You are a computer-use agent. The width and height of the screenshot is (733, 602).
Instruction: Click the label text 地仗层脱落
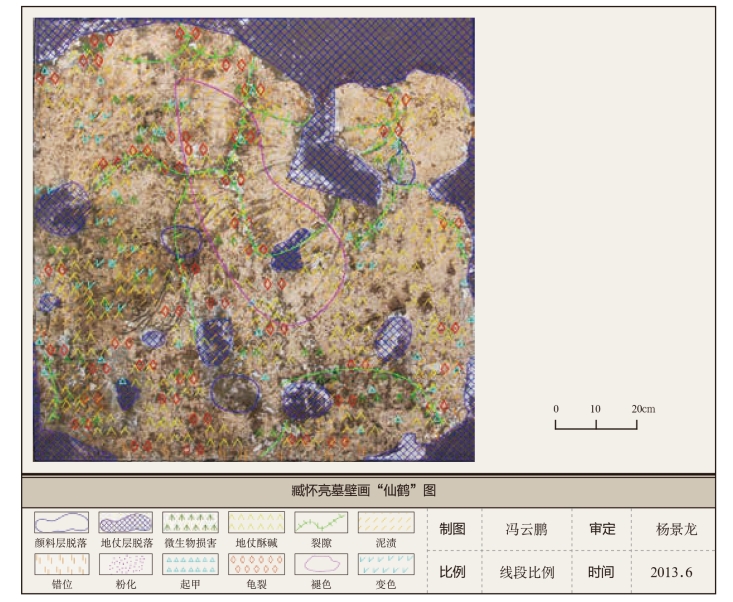click(x=127, y=543)
